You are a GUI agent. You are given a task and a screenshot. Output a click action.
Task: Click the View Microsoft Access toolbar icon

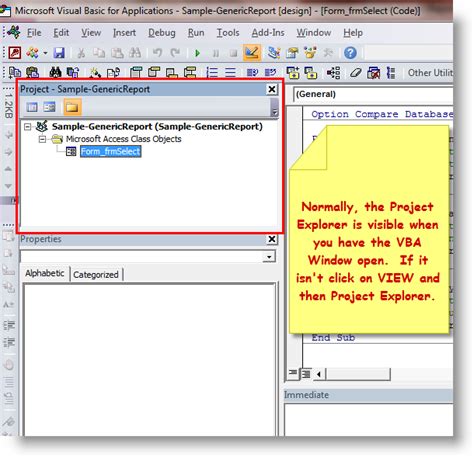(15, 53)
